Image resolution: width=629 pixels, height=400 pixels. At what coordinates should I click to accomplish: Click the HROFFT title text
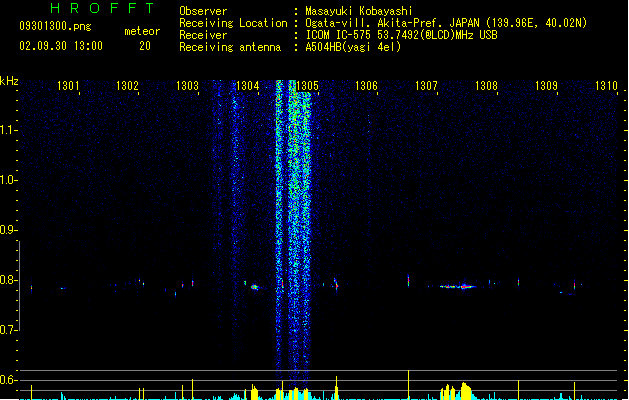coord(102,8)
